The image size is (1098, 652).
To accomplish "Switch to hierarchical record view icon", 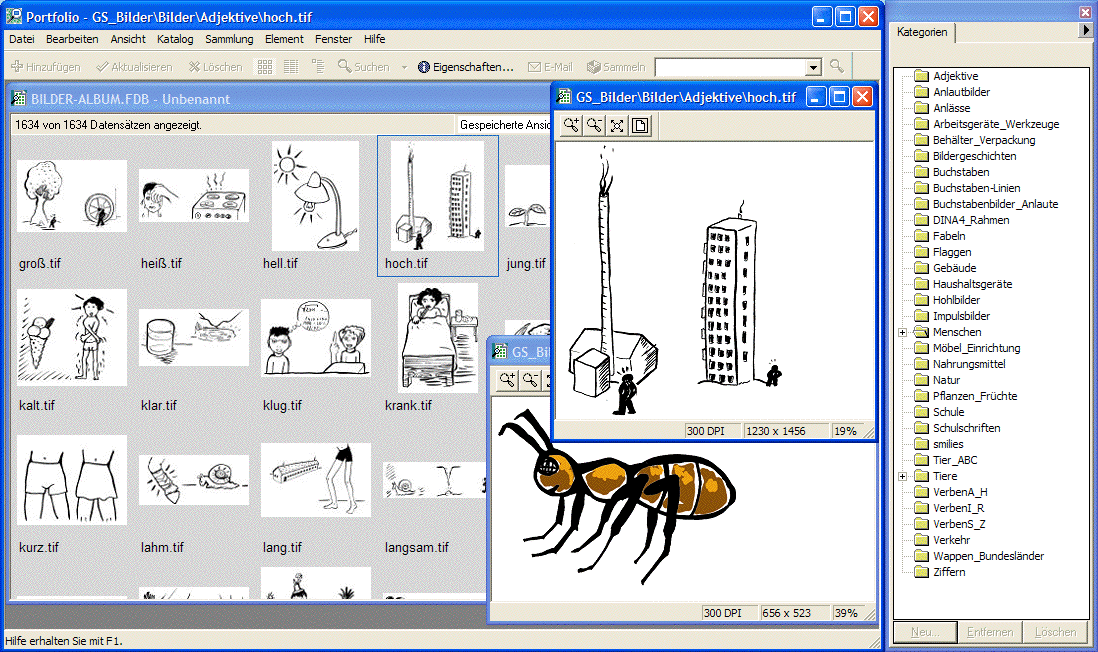I will 318,67.
